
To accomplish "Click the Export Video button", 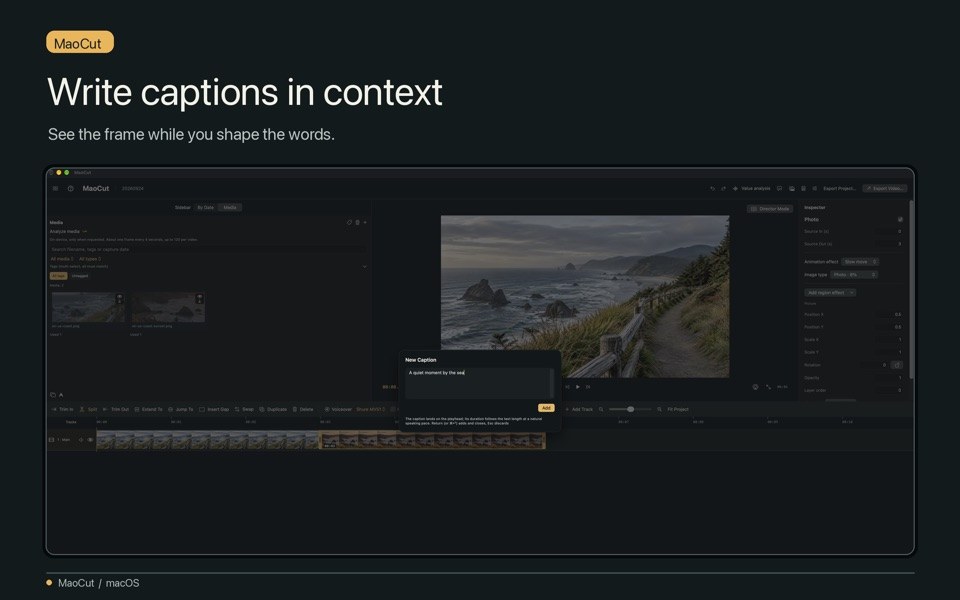I will [x=885, y=189].
